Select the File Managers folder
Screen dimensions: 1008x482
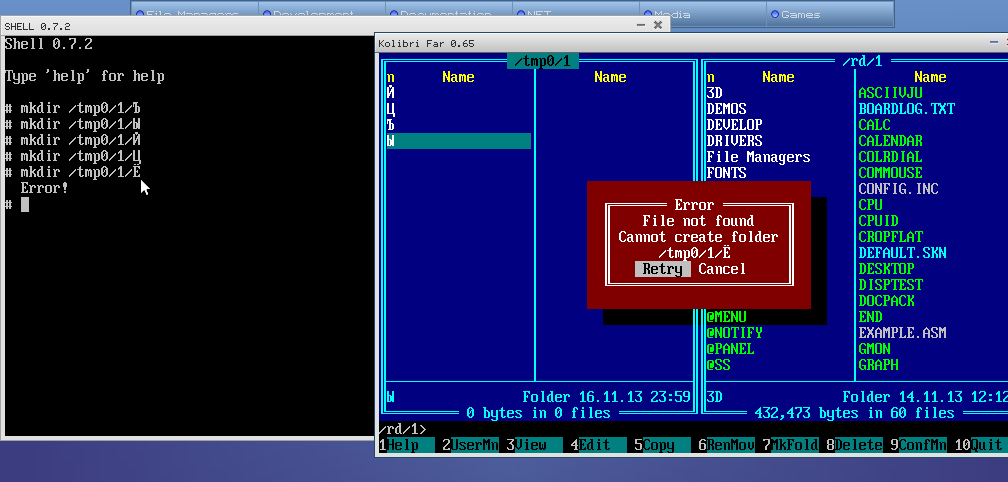(758, 157)
